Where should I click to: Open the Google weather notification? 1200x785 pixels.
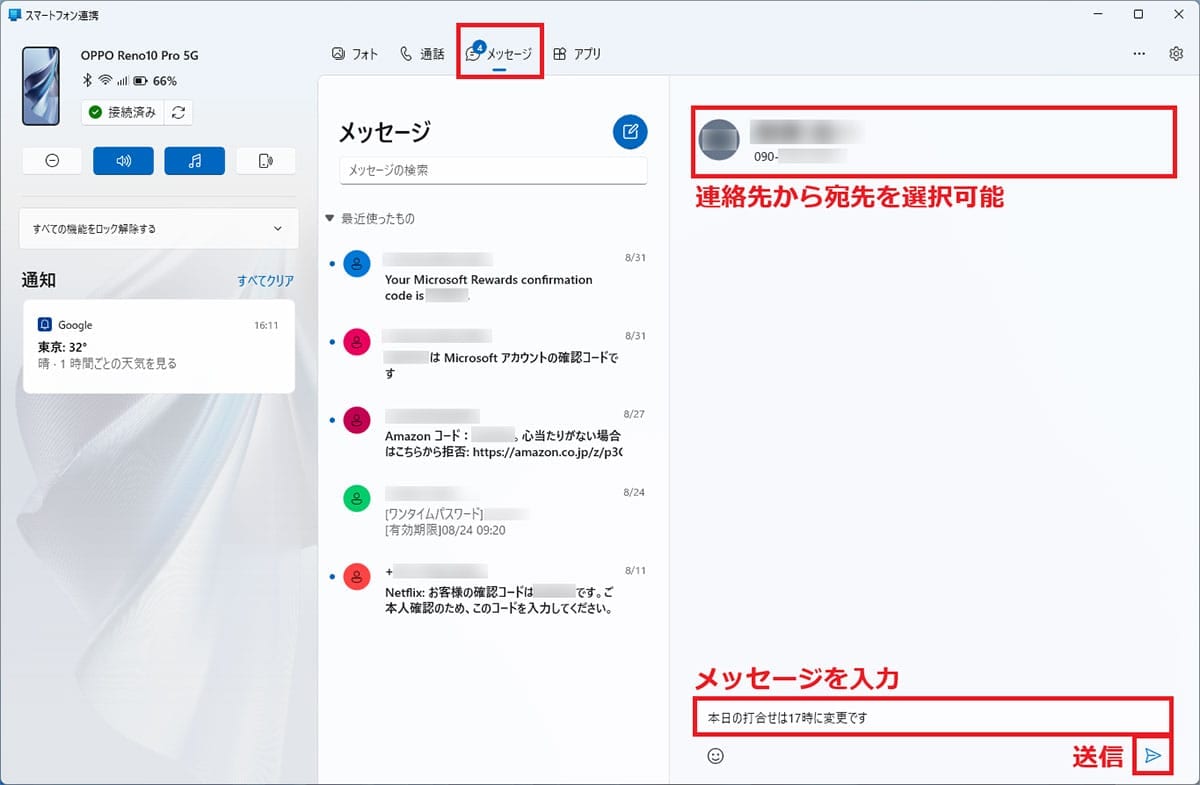(159, 346)
